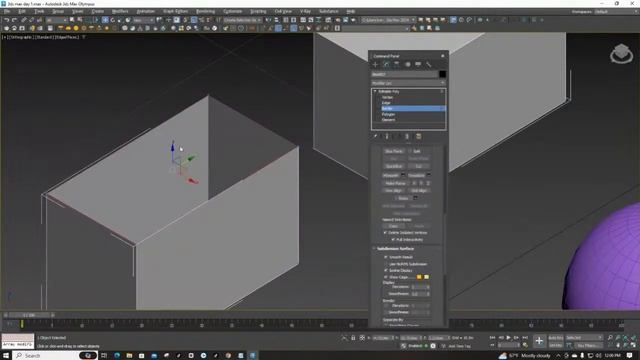The height and width of the screenshot is (360, 640).
Task: Open the Utilities tab in Command Panel
Action: coord(429,64)
